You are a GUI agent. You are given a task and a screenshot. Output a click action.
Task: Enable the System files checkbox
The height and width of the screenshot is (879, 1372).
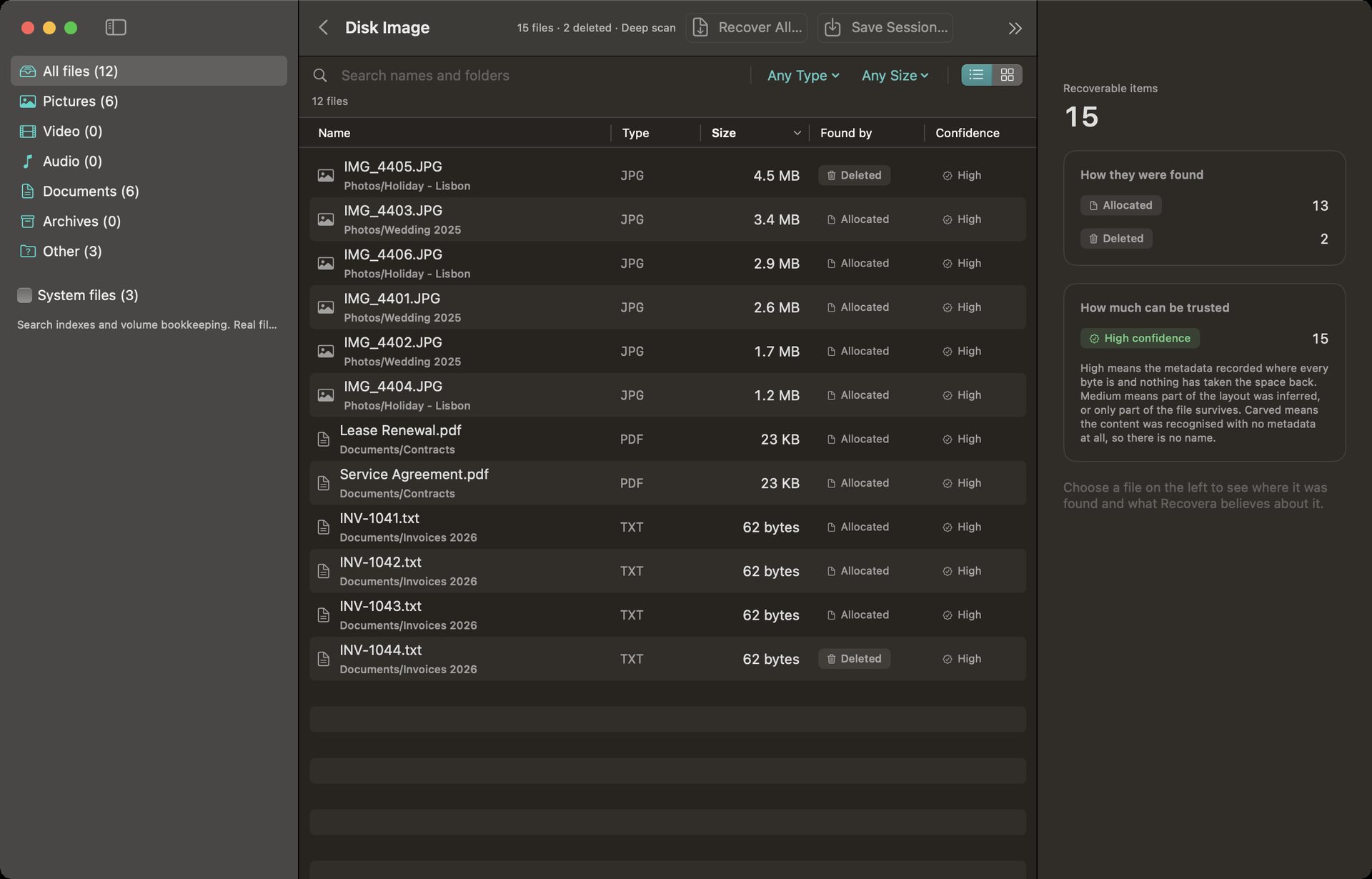[24, 295]
